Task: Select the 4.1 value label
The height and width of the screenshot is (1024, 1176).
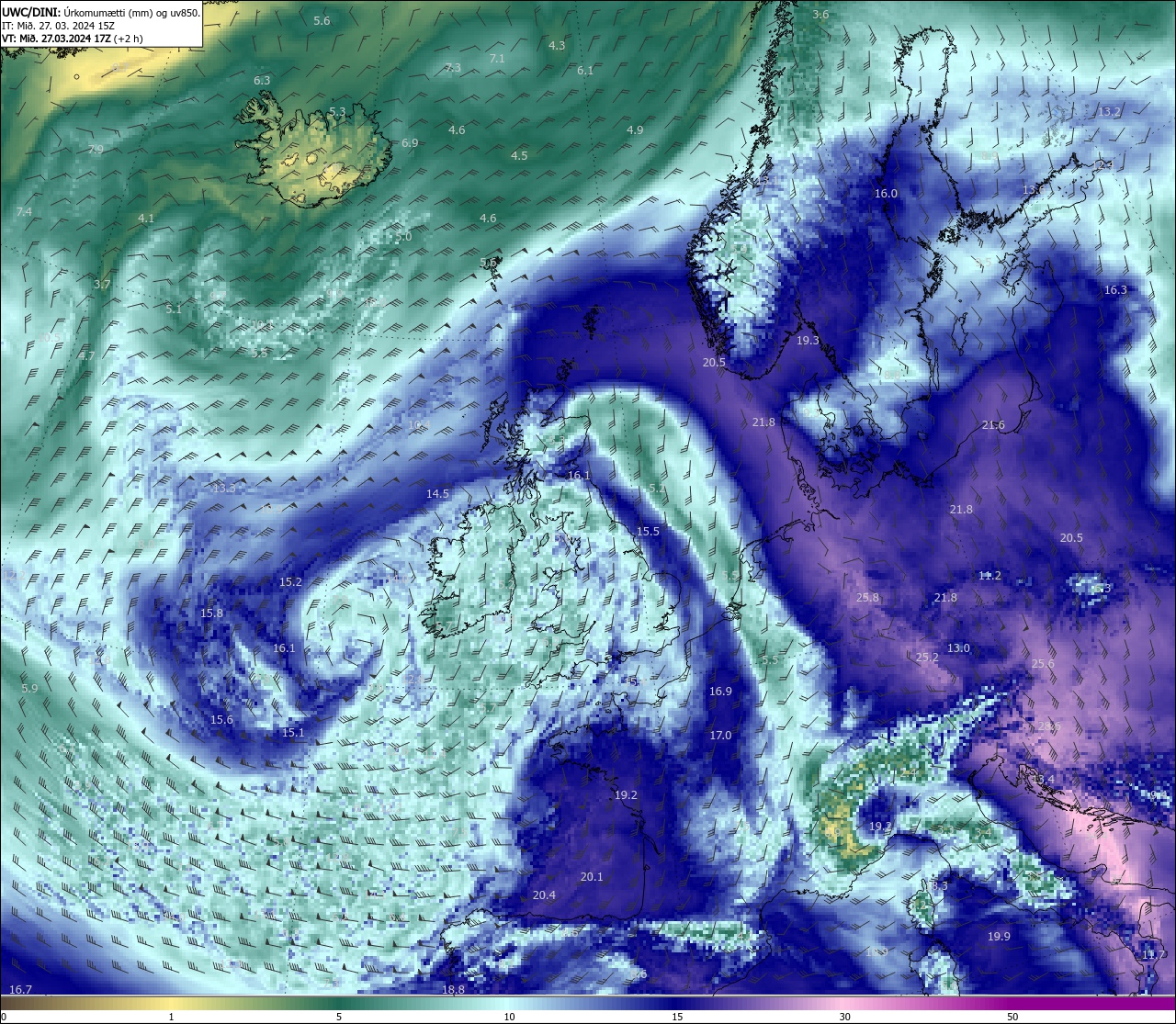Action: (146, 218)
